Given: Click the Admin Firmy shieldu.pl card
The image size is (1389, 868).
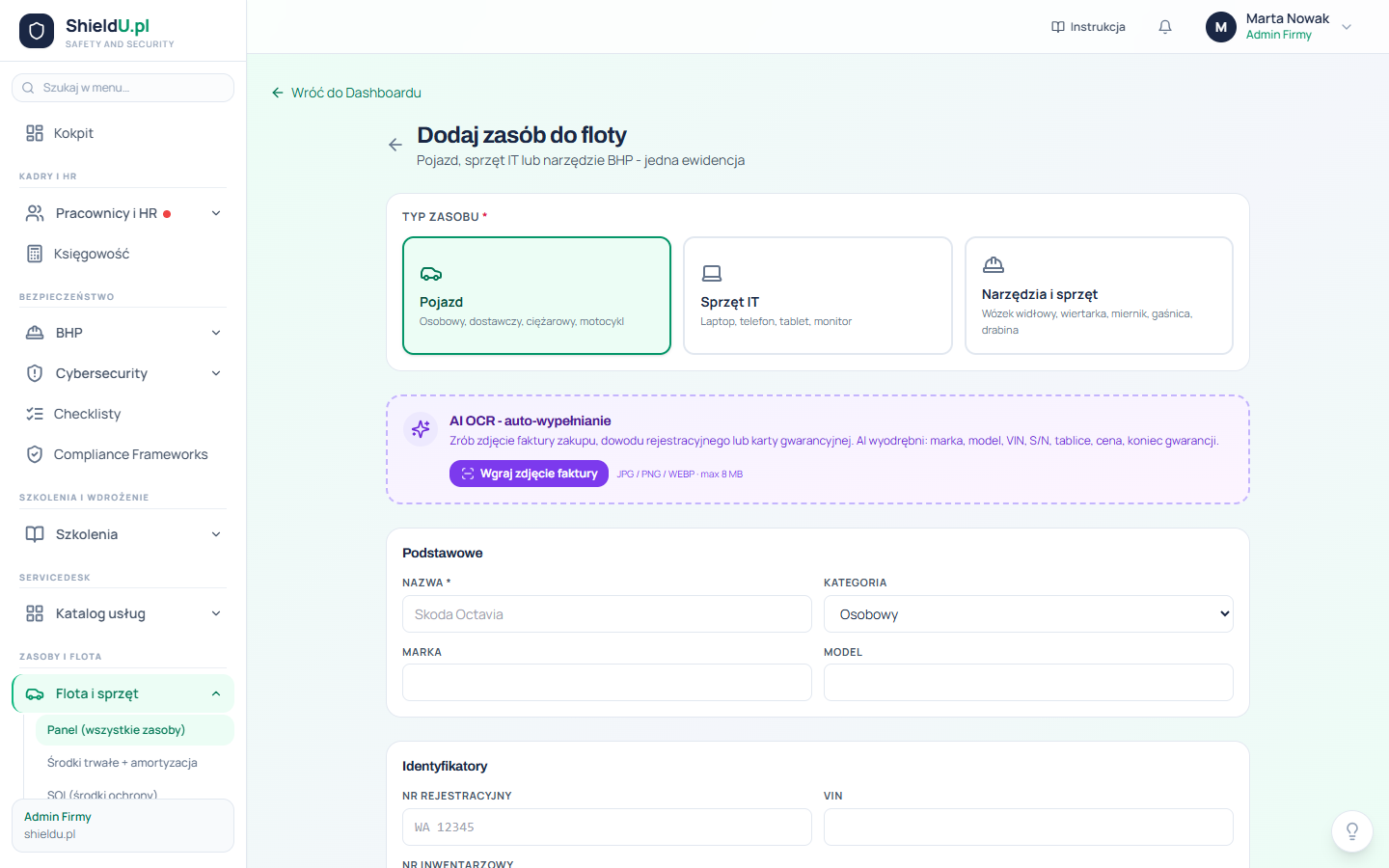Looking at the screenshot, I should (x=123, y=826).
